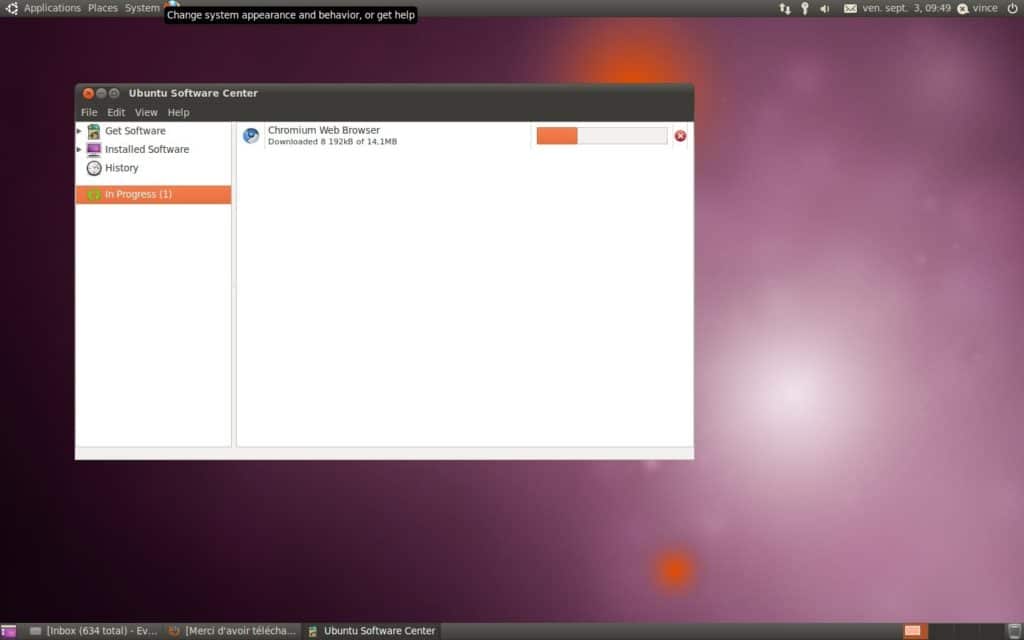1024x640 pixels.
Task: Open the vince user menu
Action: 978,8
